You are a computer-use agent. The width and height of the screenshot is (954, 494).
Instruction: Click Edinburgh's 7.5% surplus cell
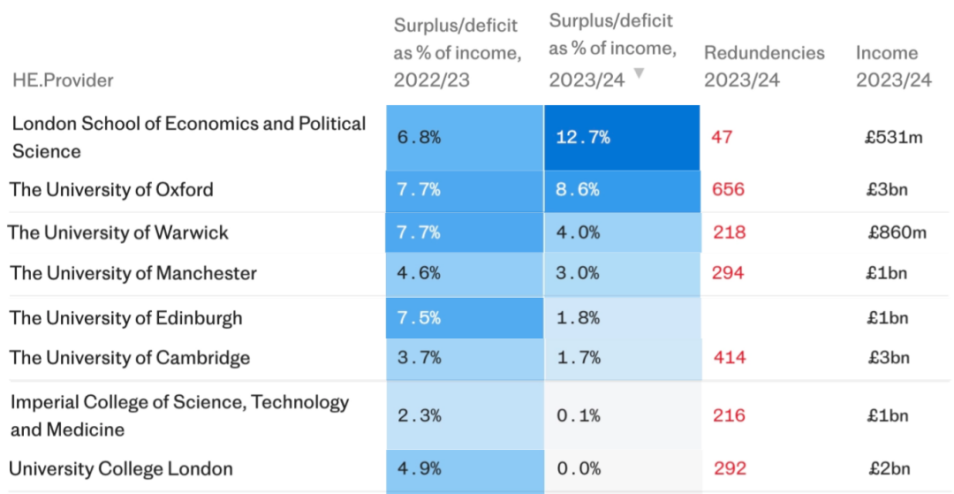pyautogui.click(x=464, y=318)
